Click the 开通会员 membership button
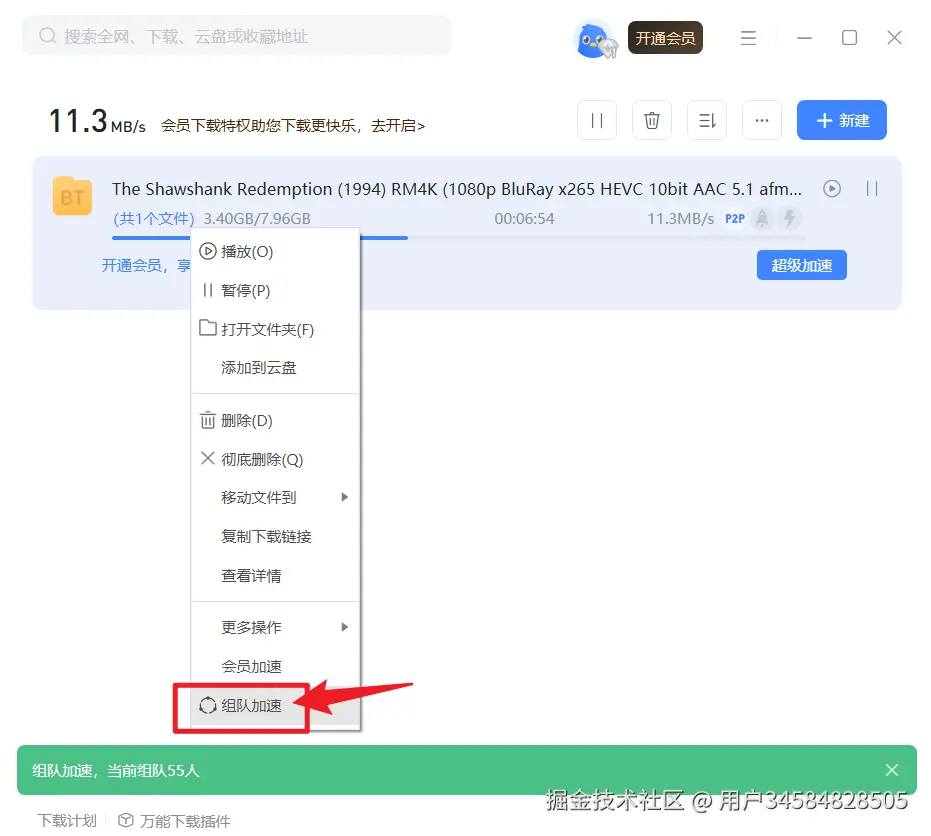 pyautogui.click(x=665, y=38)
